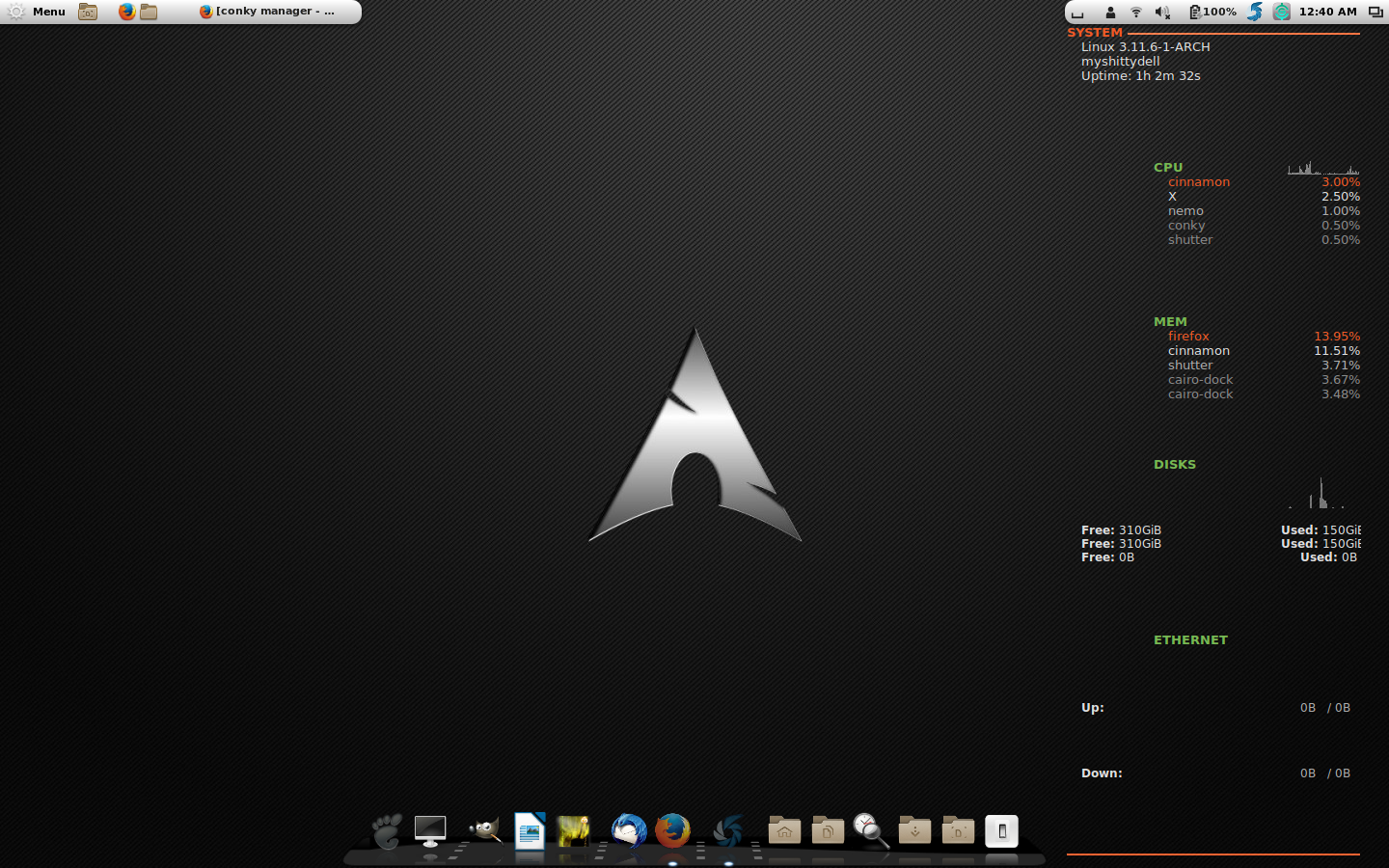
Task: Open file manager launcher in top panel
Action: coord(149,12)
